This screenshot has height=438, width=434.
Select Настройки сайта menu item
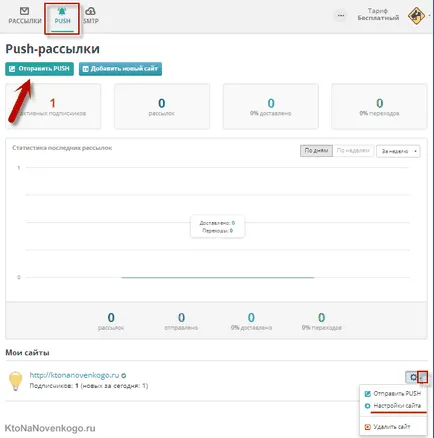(392, 406)
